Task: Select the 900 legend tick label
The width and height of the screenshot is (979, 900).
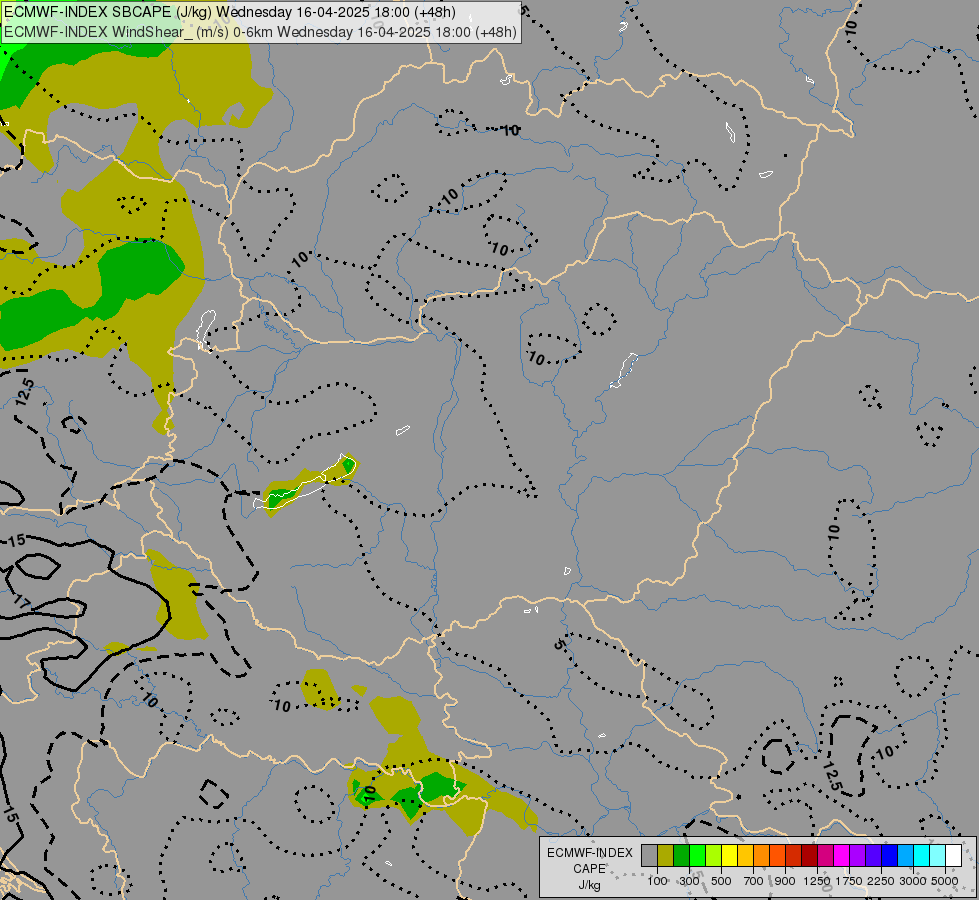Action: (x=785, y=881)
